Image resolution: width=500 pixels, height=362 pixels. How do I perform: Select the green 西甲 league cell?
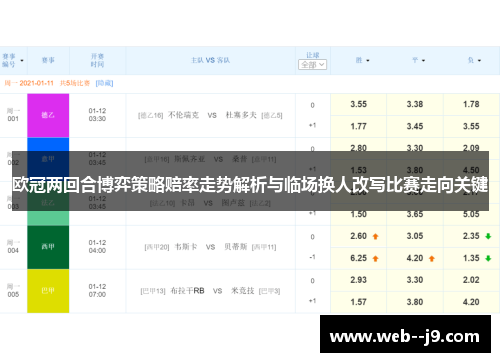pyautogui.click(x=48, y=247)
